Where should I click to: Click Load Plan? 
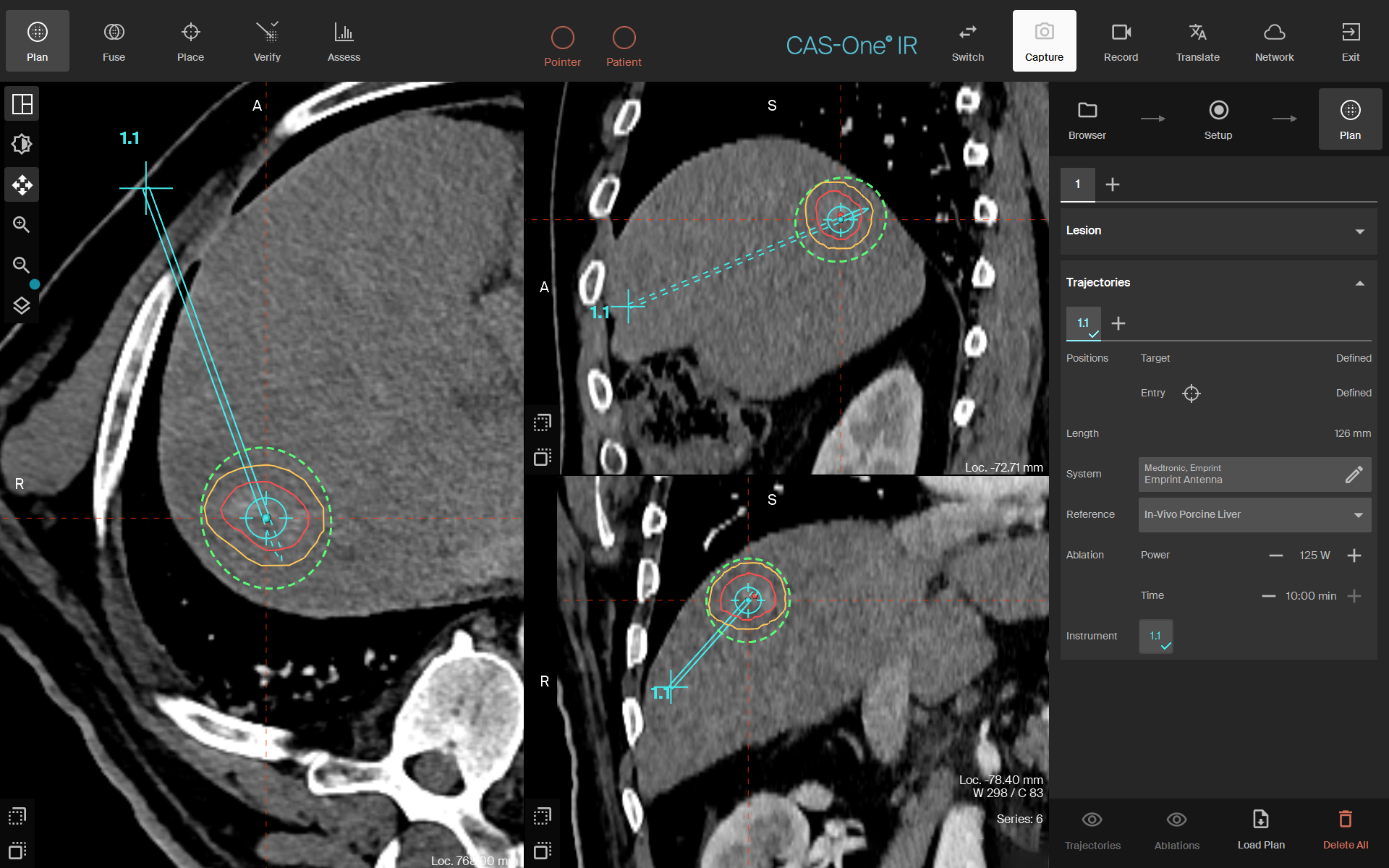point(1261,830)
